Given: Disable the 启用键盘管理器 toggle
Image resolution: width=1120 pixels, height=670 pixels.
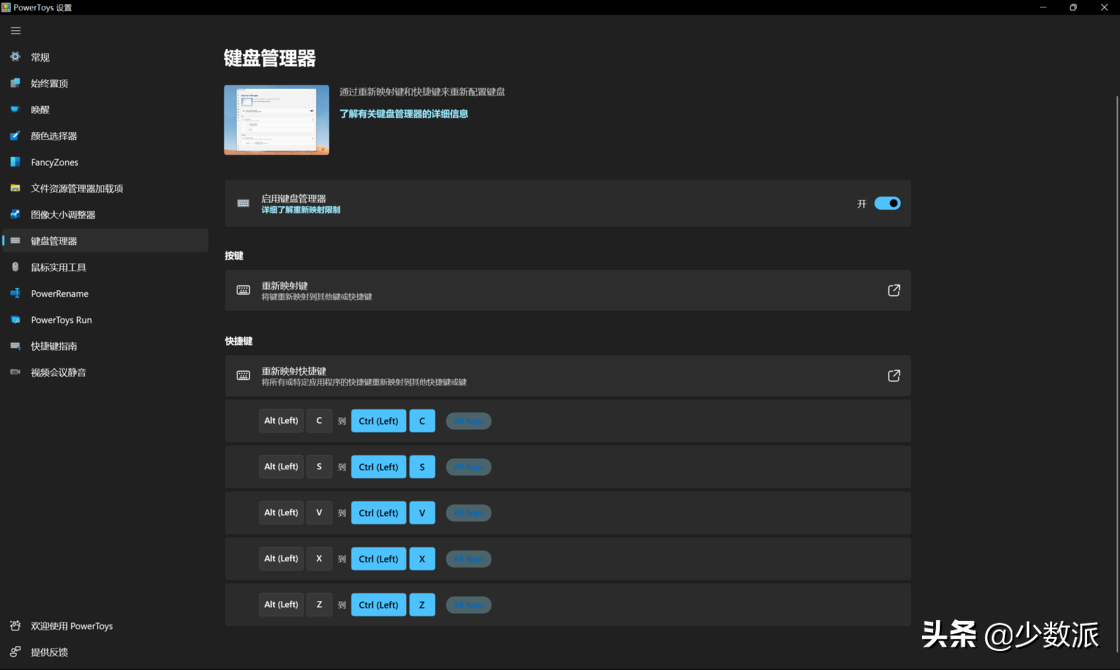Looking at the screenshot, I should click(885, 203).
